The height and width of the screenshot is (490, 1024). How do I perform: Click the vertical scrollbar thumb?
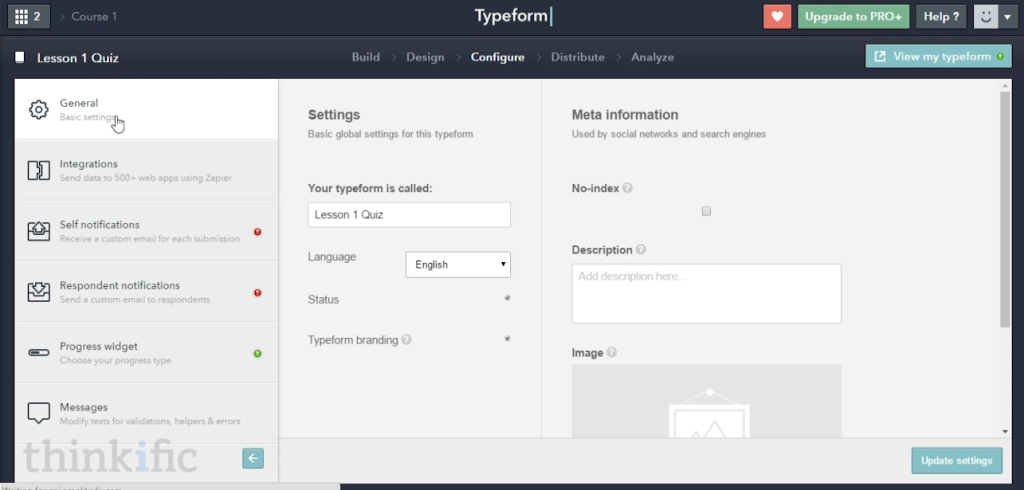pyautogui.click(x=1005, y=209)
